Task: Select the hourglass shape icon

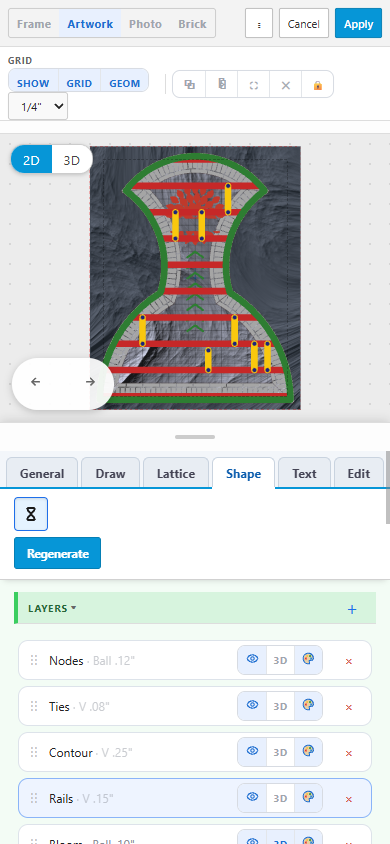Action: point(31,514)
